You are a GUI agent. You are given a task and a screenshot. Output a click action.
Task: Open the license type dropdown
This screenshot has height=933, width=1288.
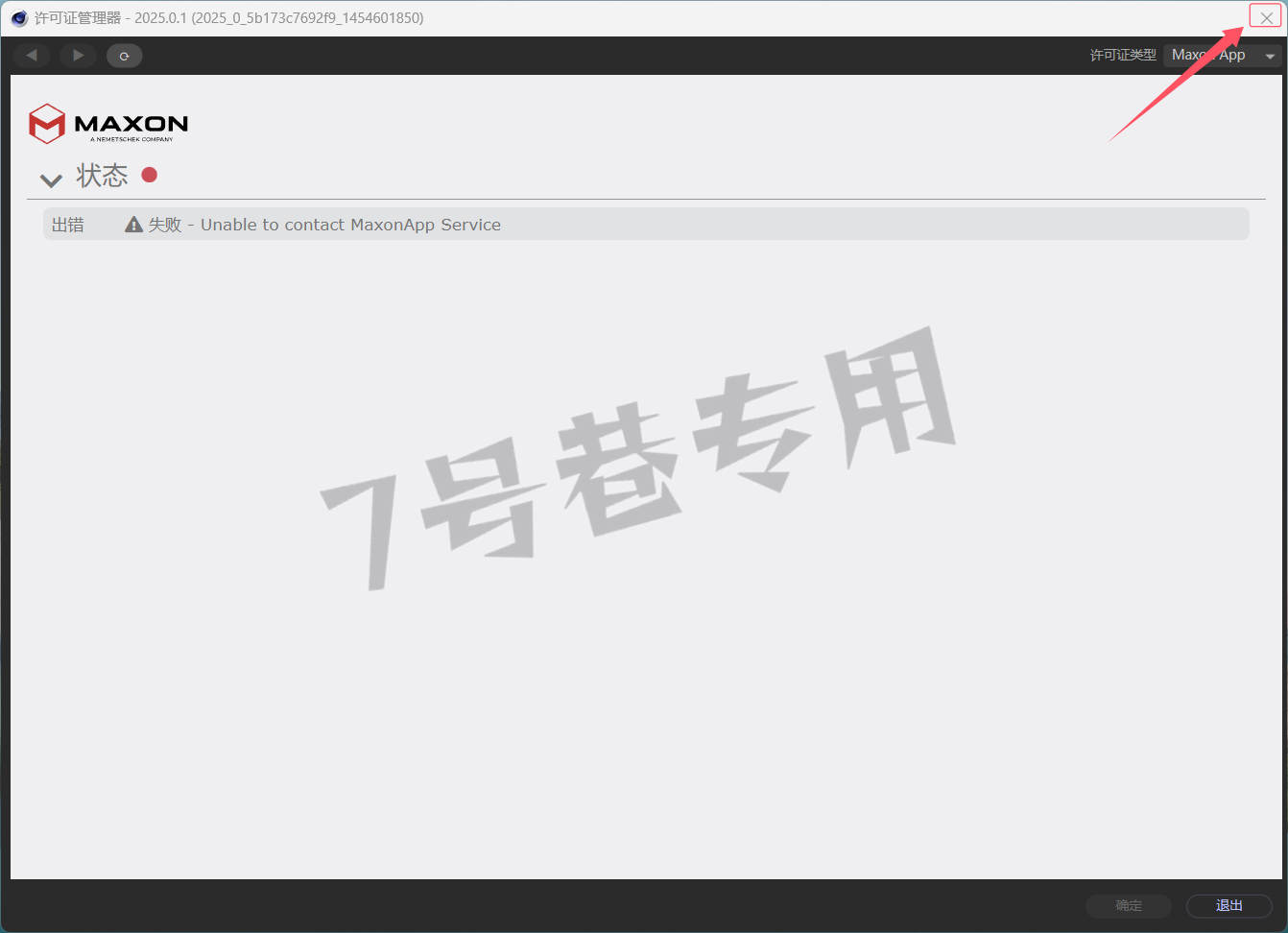tap(1222, 56)
